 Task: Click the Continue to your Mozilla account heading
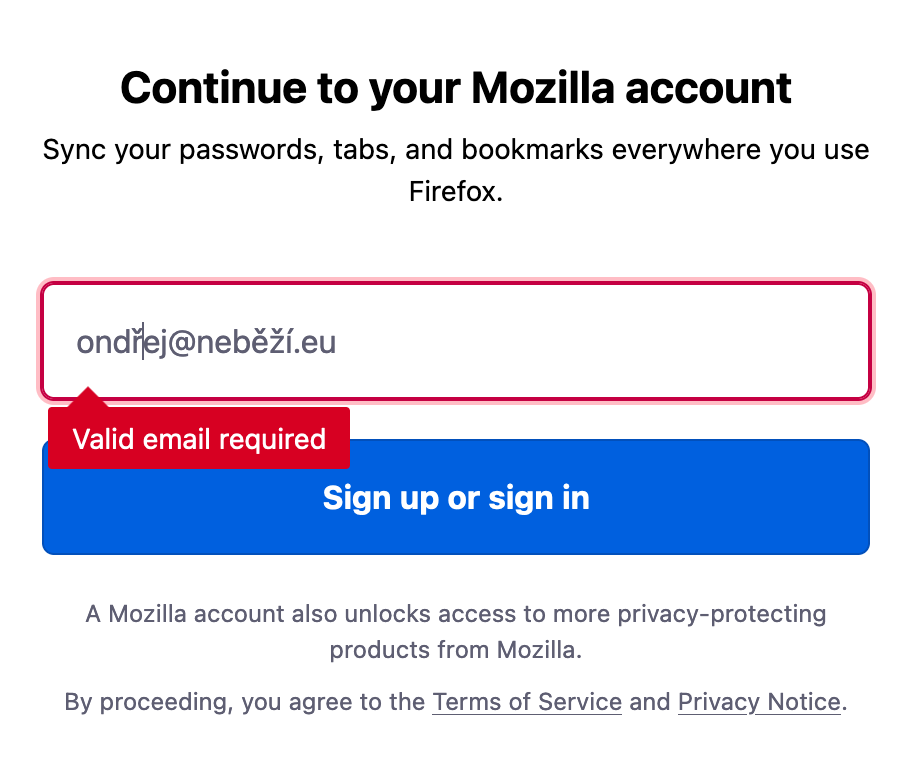click(456, 88)
